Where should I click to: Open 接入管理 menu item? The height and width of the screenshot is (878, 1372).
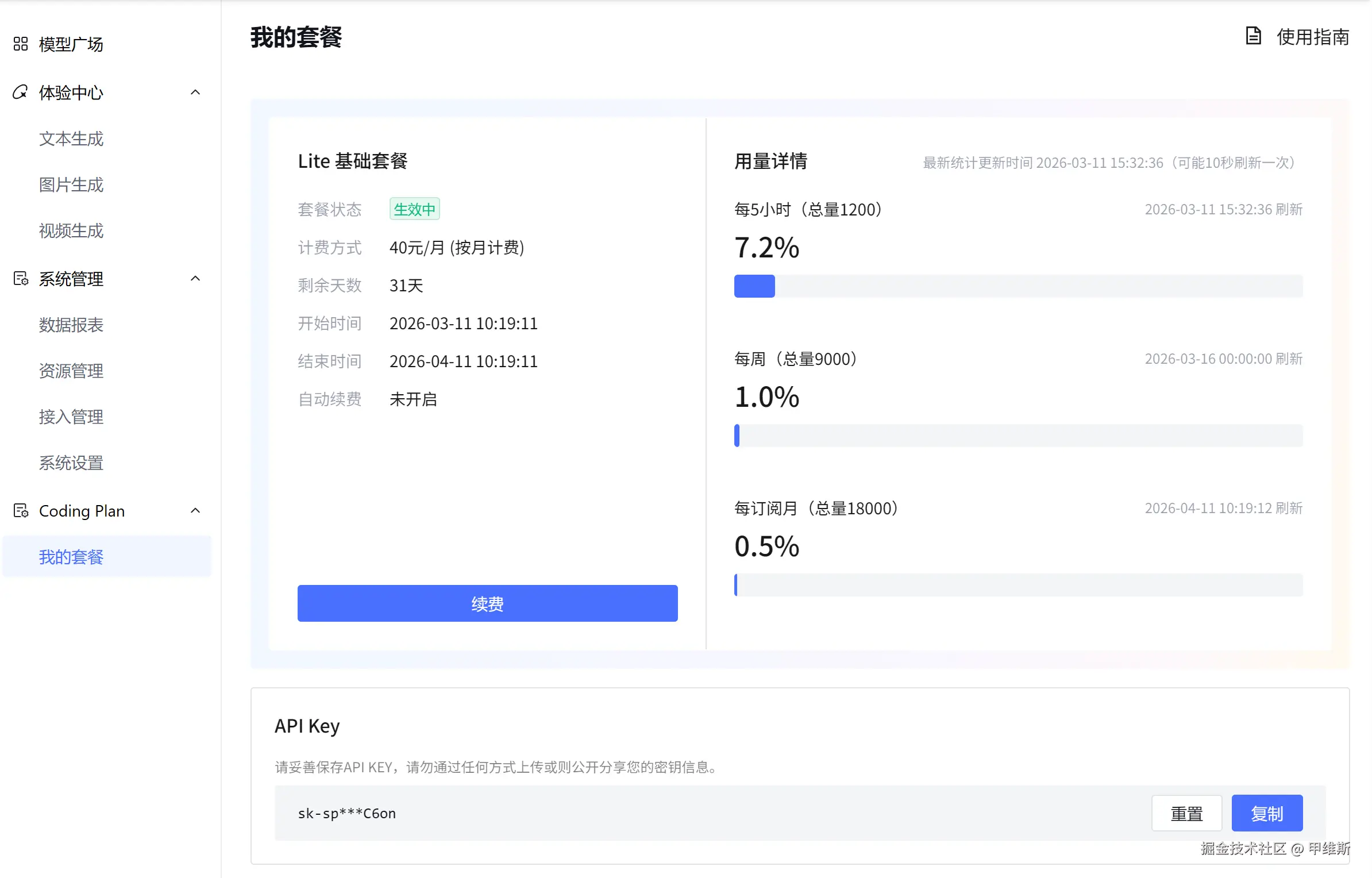coord(71,417)
